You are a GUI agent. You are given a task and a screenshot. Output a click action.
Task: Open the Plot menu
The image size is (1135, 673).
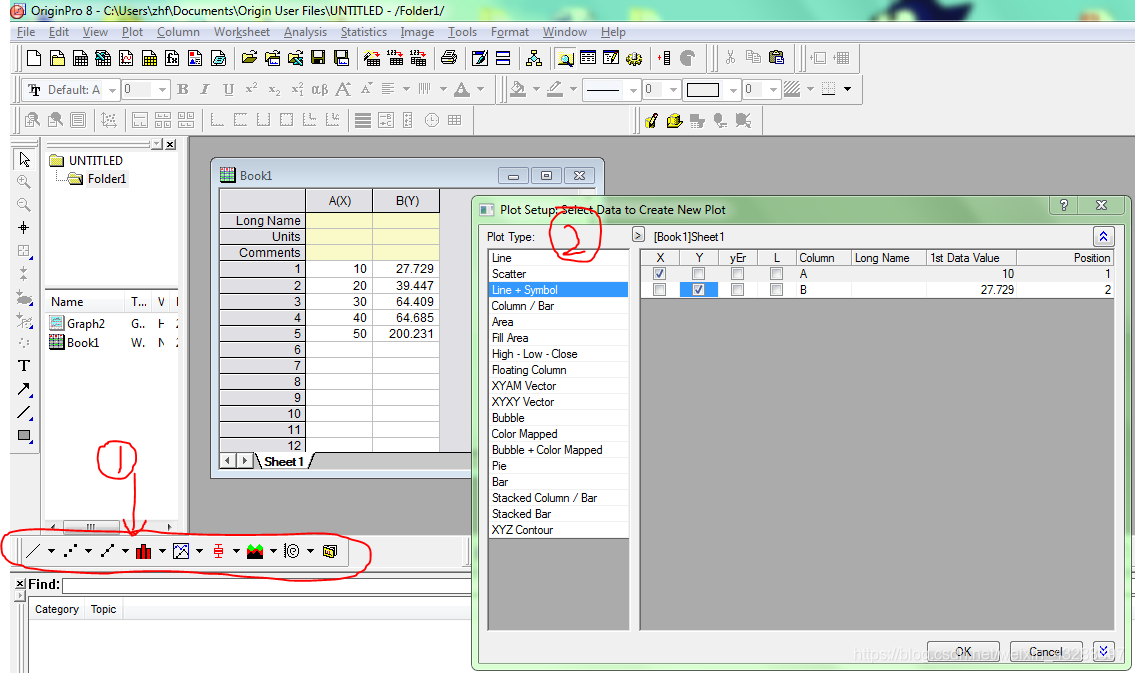tap(132, 32)
